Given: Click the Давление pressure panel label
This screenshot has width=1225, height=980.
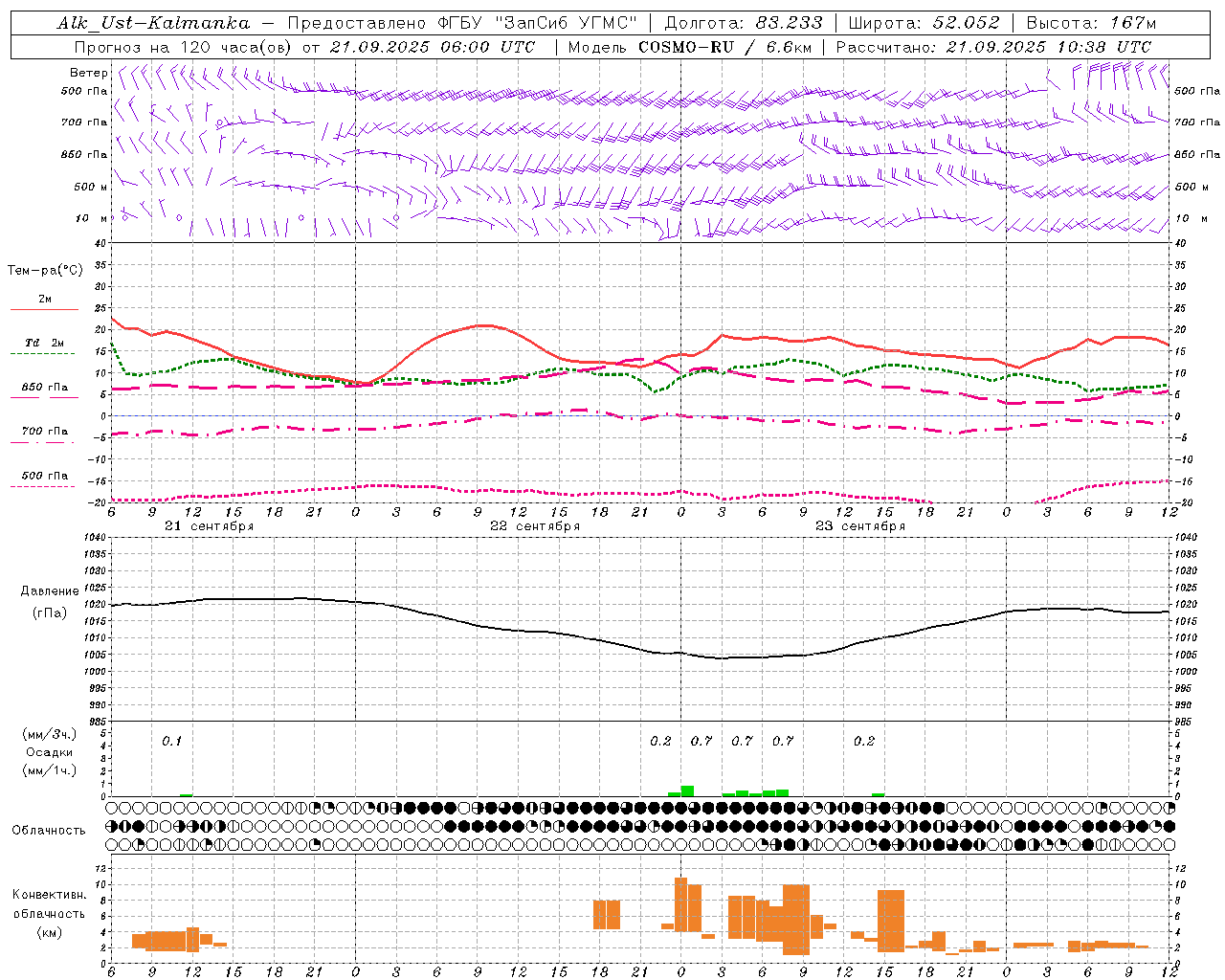Looking at the screenshot, I should [x=49, y=591].
